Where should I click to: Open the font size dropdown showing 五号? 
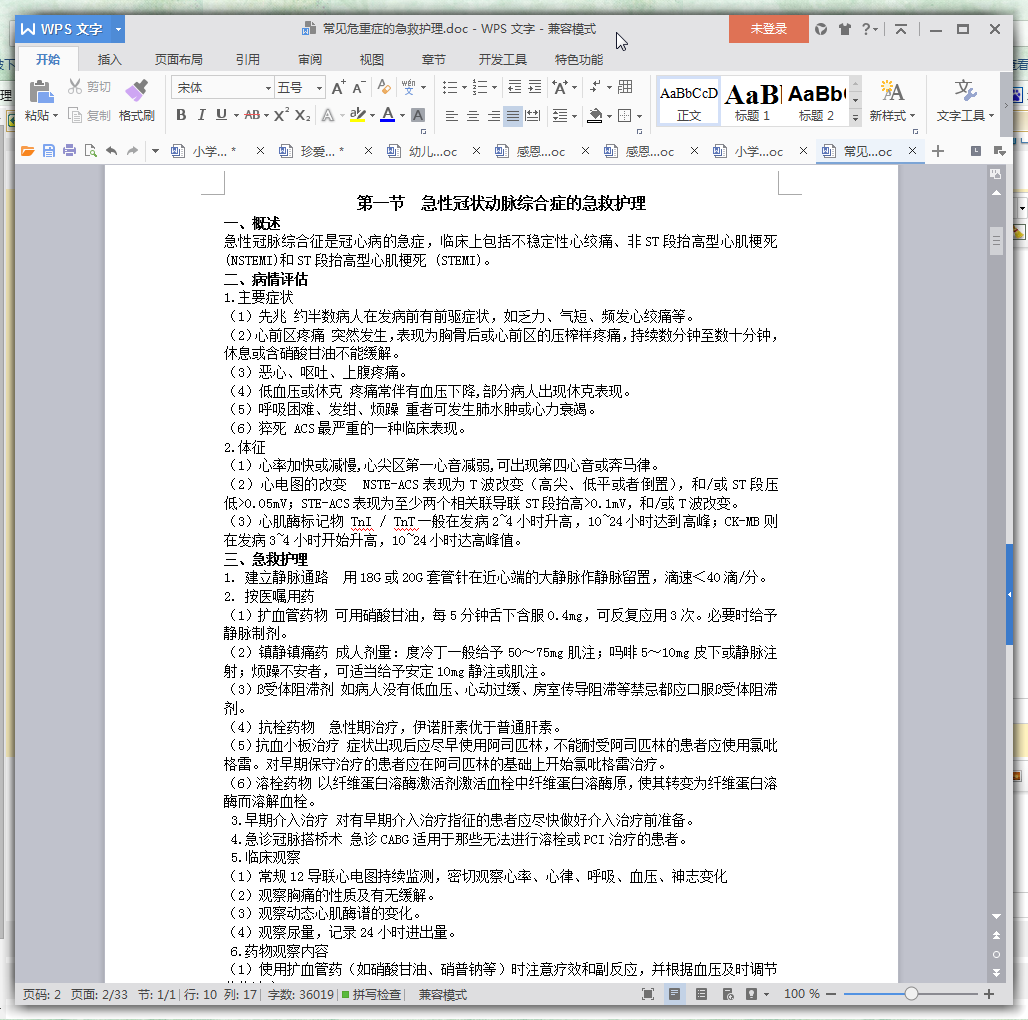[x=320, y=88]
